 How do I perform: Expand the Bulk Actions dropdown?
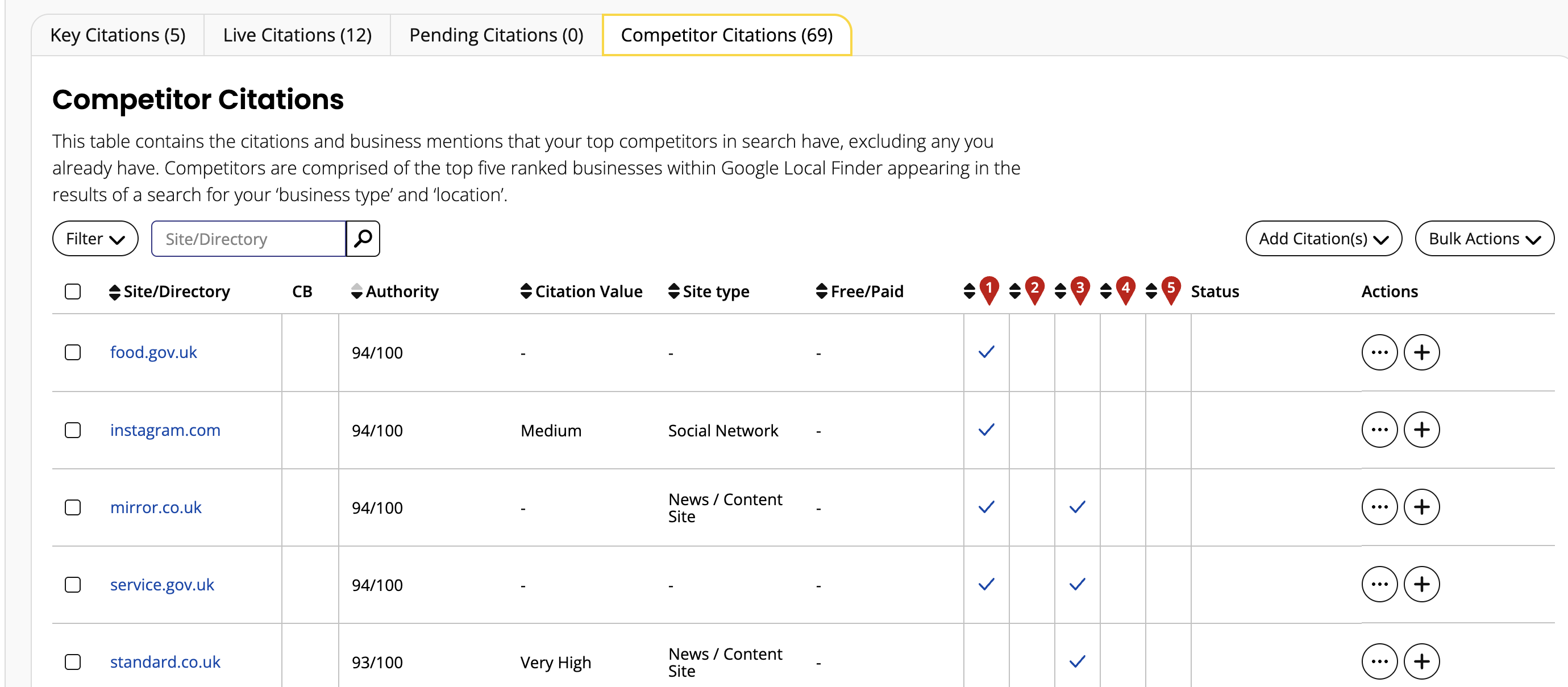tap(1484, 239)
